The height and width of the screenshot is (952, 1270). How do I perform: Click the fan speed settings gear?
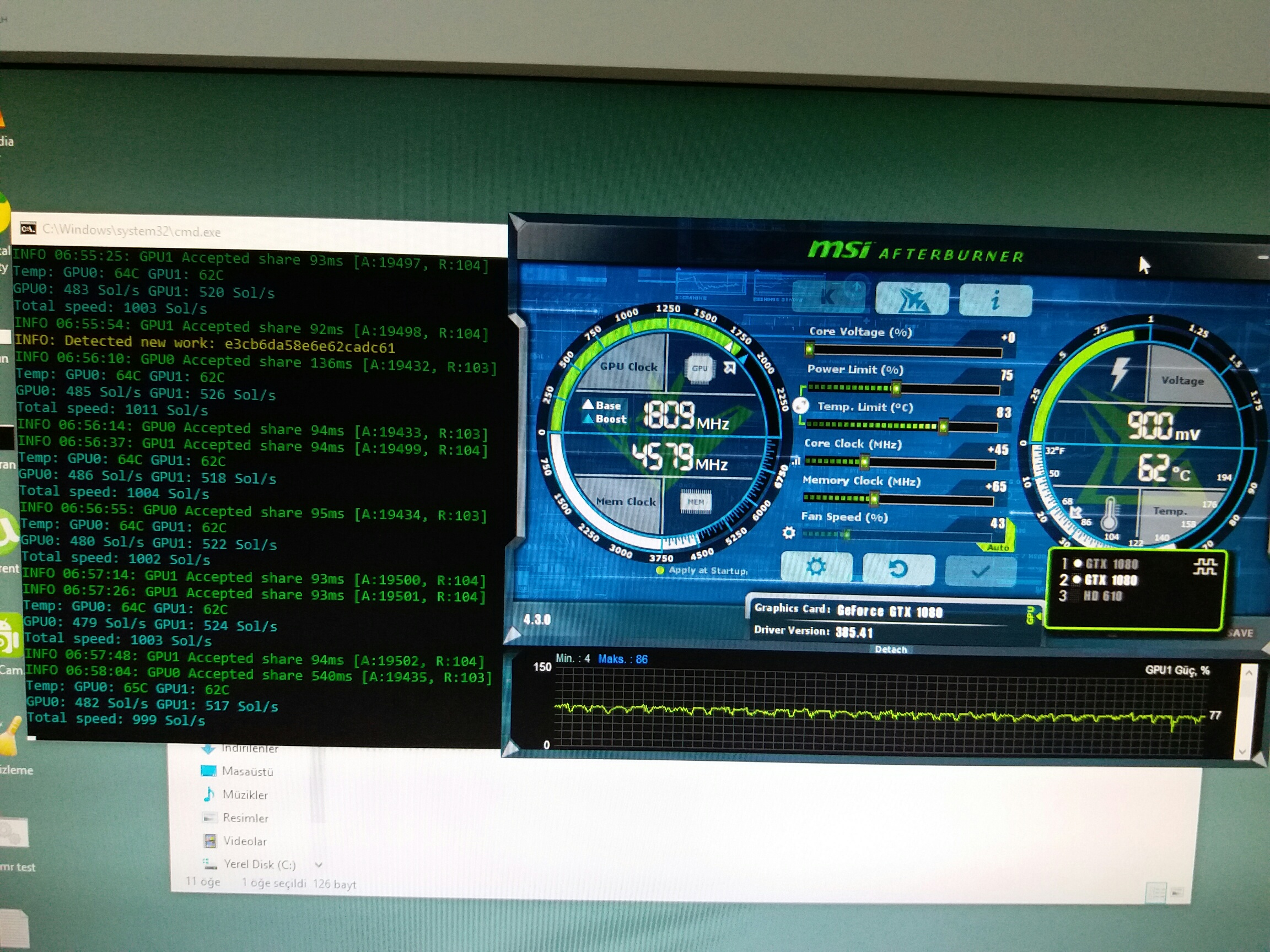(x=789, y=533)
